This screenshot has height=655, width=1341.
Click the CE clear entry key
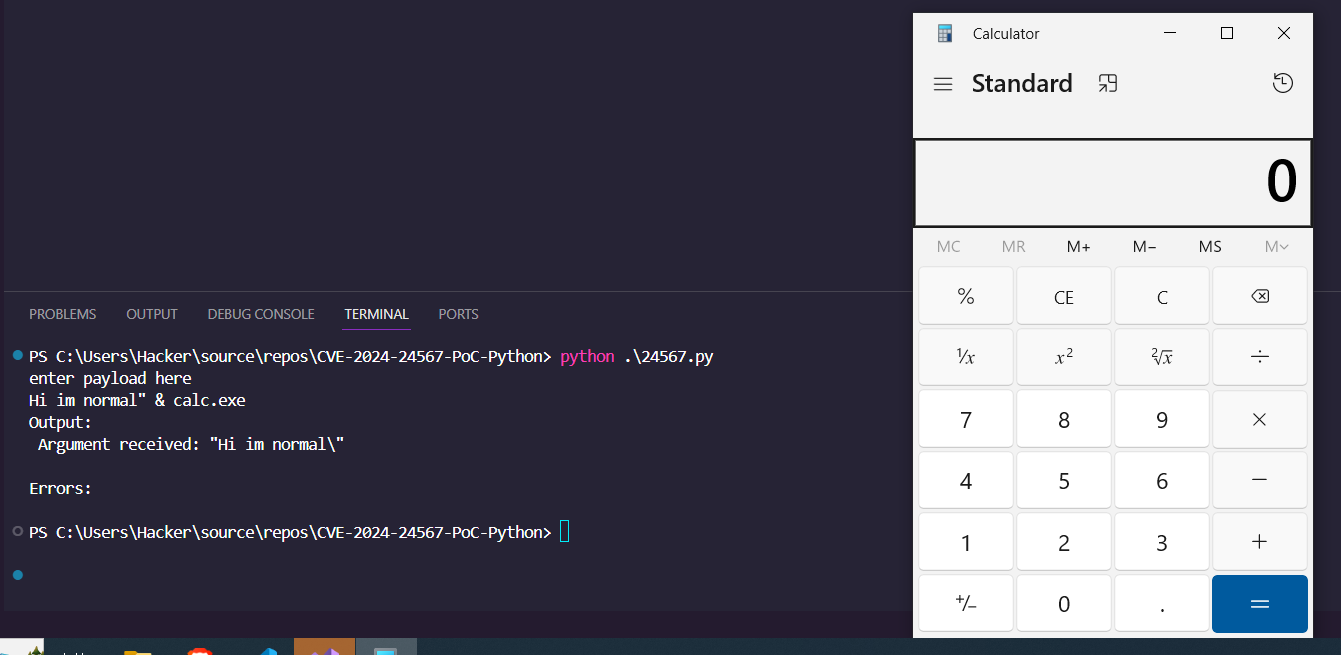[x=1064, y=296]
